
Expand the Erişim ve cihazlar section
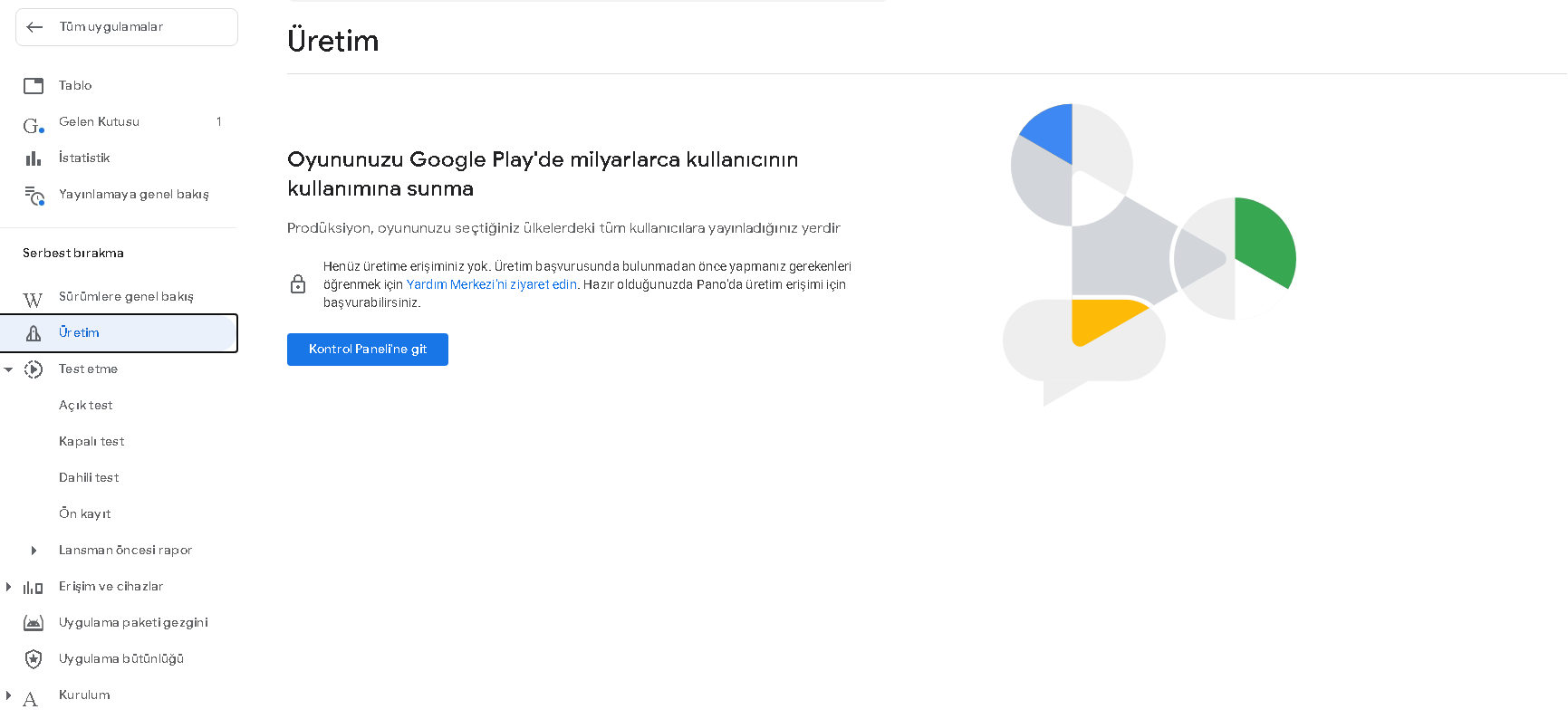click(x=9, y=587)
